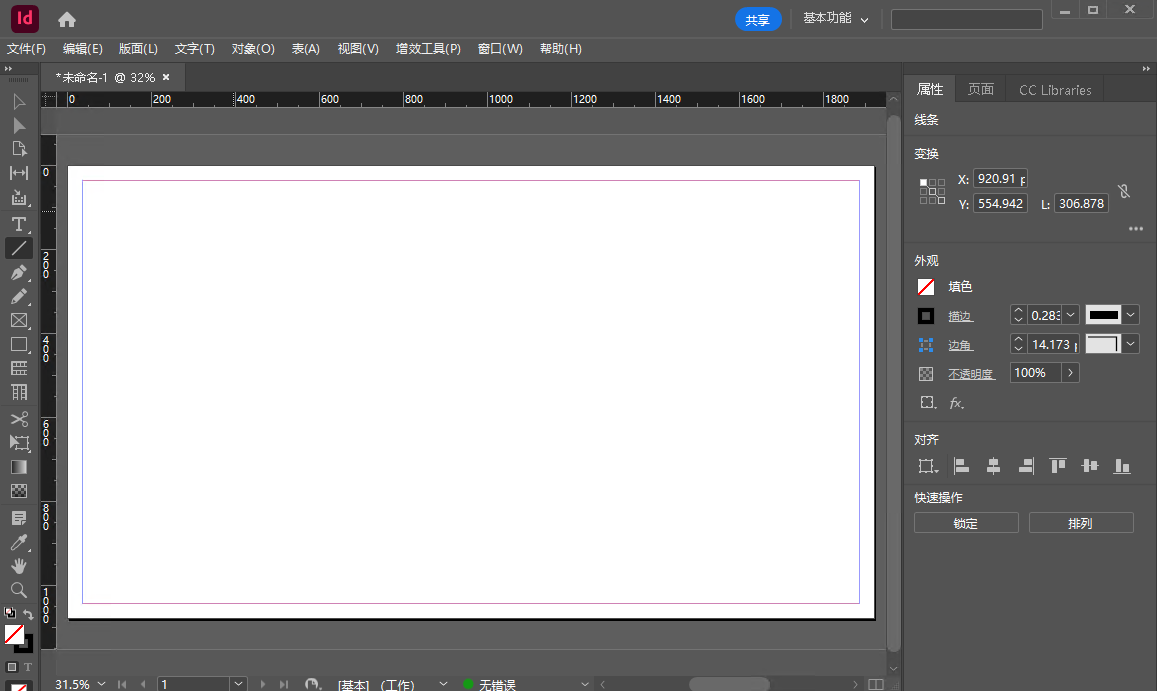The height and width of the screenshot is (691, 1157).
Task: Toggle formatting affects container button
Action: coord(12,667)
